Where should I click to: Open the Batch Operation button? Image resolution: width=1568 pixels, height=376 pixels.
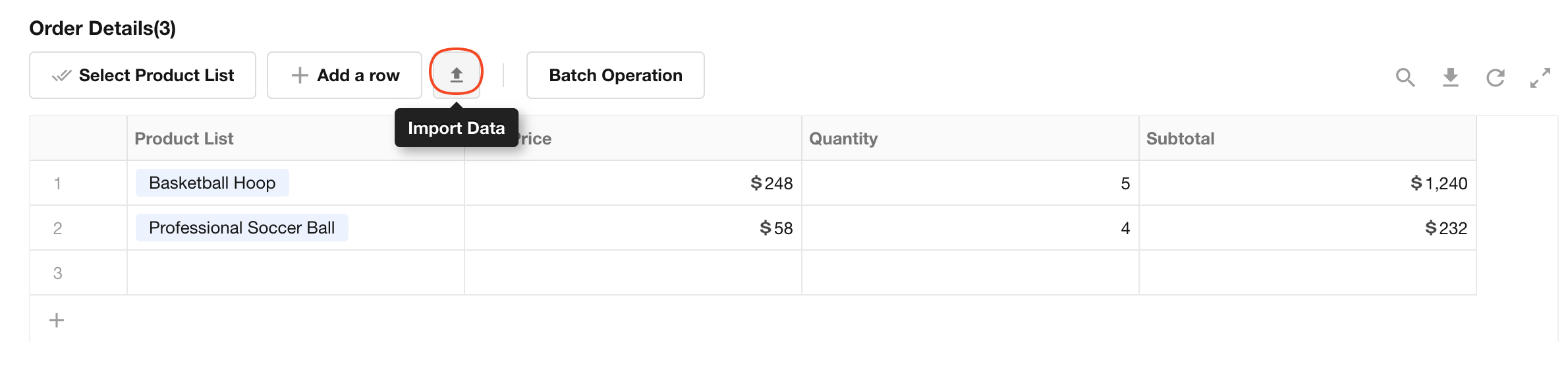[x=615, y=75]
